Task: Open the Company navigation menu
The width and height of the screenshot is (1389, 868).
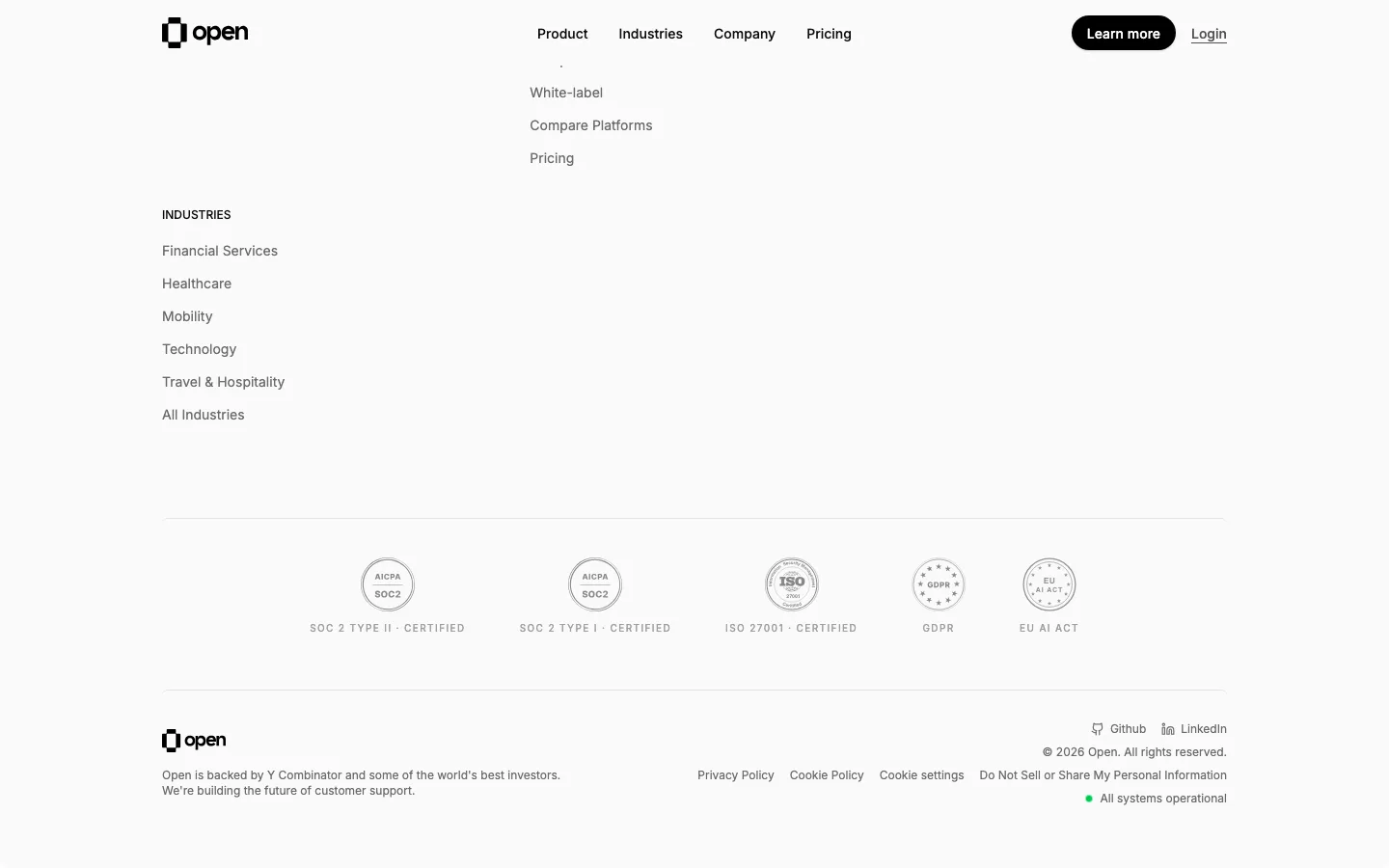Action: click(745, 34)
